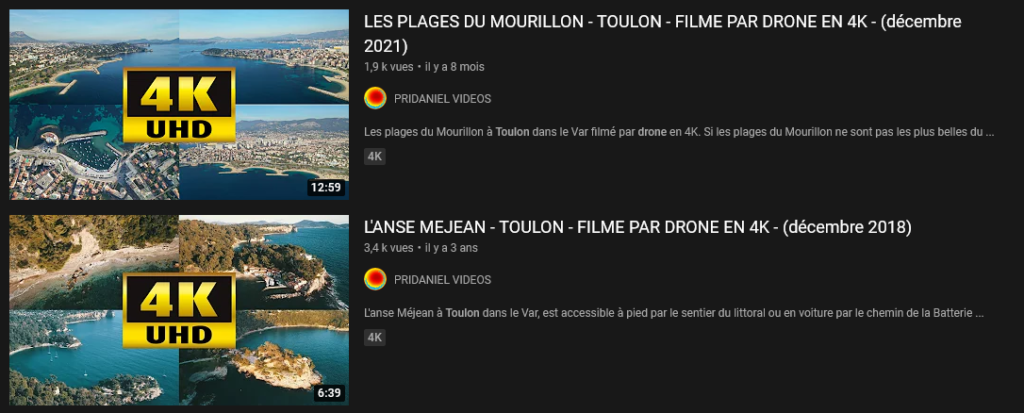Visit PRIDANIEL VIDEOS channel name under the Anse Mejean video
This screenshot has height=413, width=1024.
pyautogui.click(x=442, y=280)
